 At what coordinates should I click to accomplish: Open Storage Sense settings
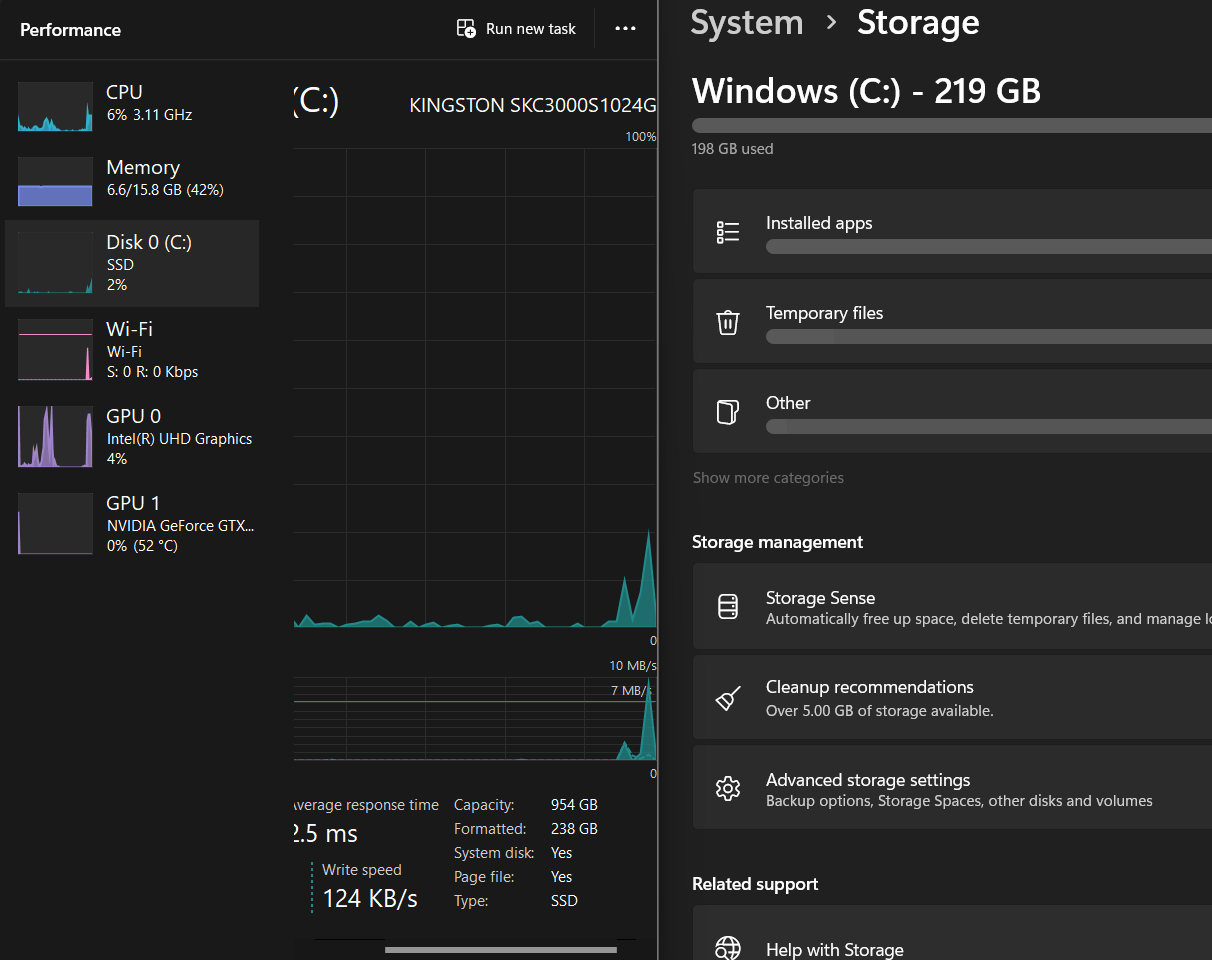point(952,606)
